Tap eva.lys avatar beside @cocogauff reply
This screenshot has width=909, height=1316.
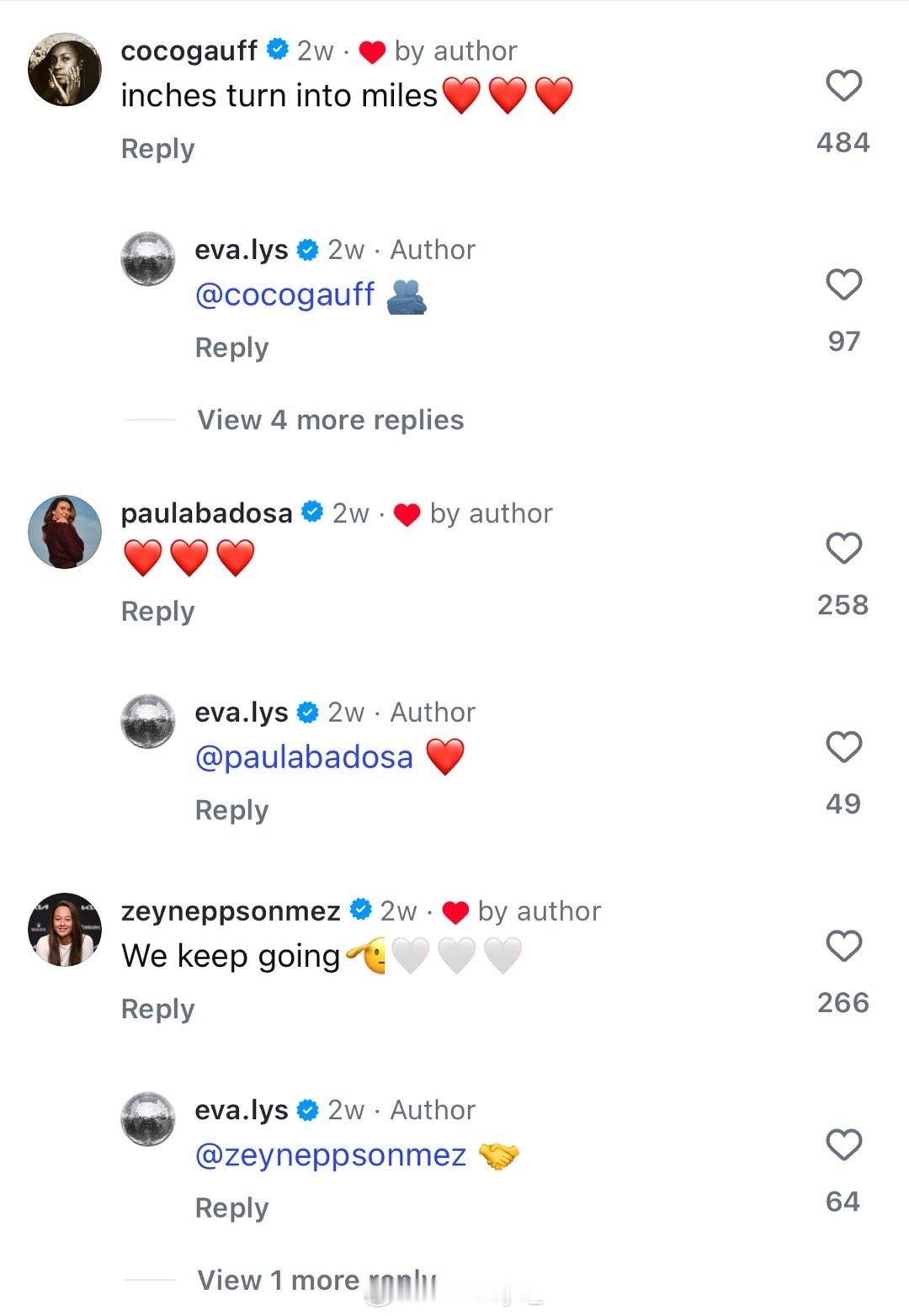(149, 258)
